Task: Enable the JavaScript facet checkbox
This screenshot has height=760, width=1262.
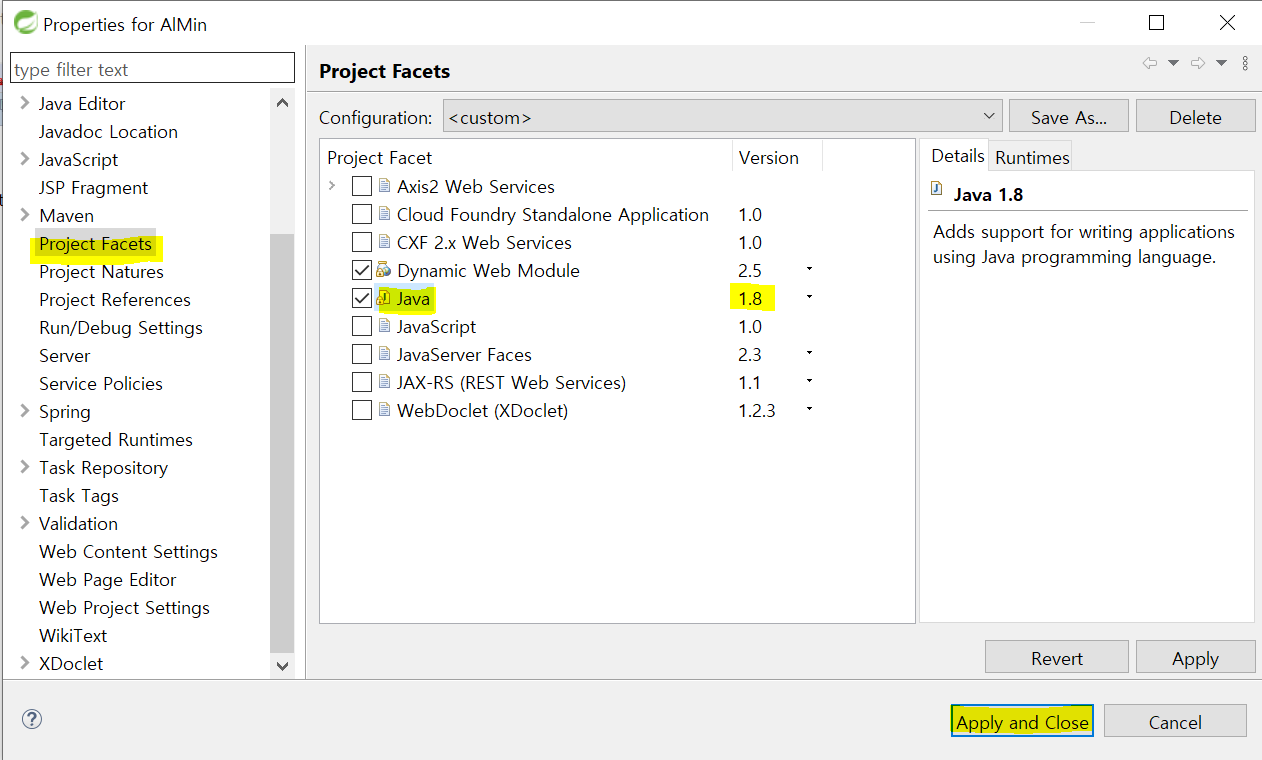Action: click(362, 326)
